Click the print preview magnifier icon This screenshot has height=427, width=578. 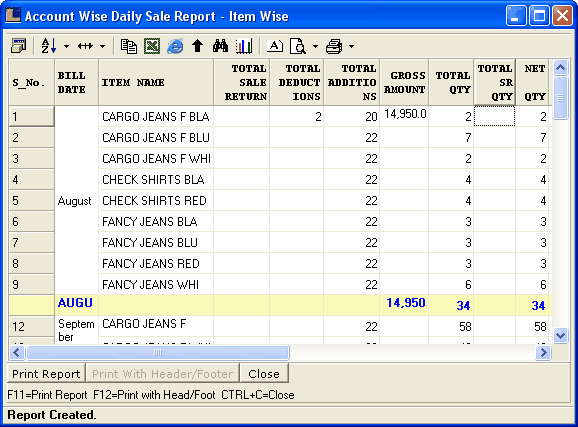coord(298,46)
